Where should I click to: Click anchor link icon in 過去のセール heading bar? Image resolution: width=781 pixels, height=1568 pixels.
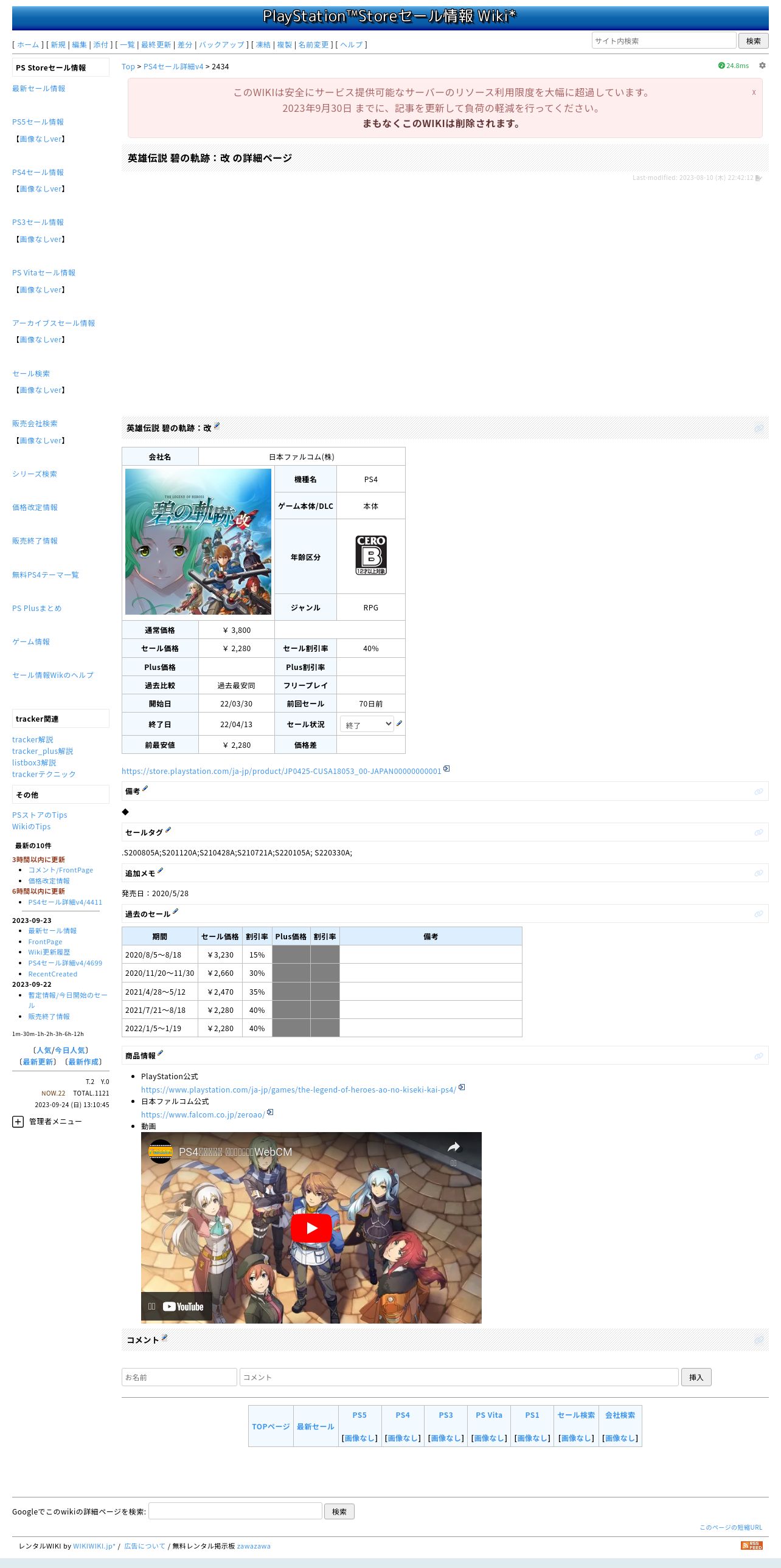tap(758, 914)
